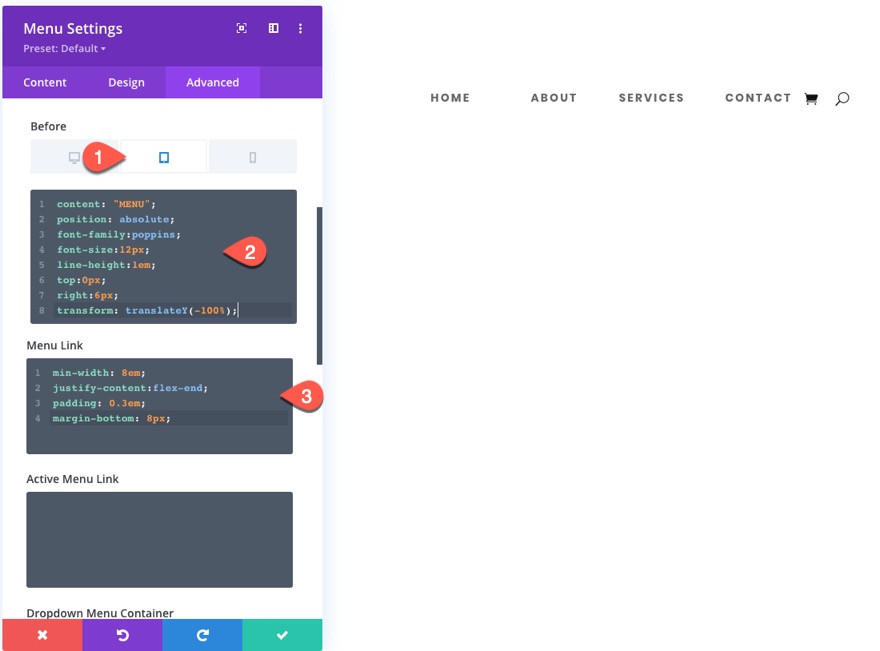Screen dimensions: 880x651
Task: Switch Before CSS to desktop view
Action: click(x=74, y=156)
